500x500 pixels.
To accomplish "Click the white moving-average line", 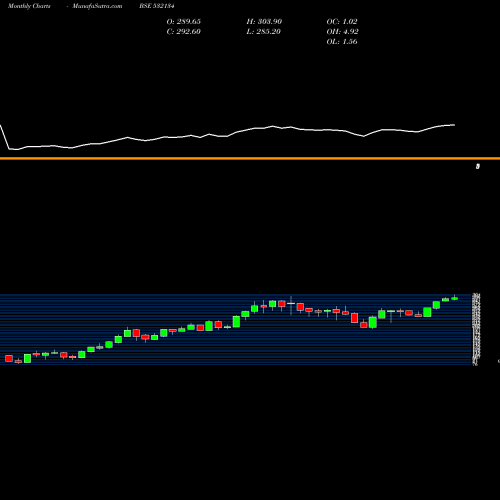I will point(228,136).
